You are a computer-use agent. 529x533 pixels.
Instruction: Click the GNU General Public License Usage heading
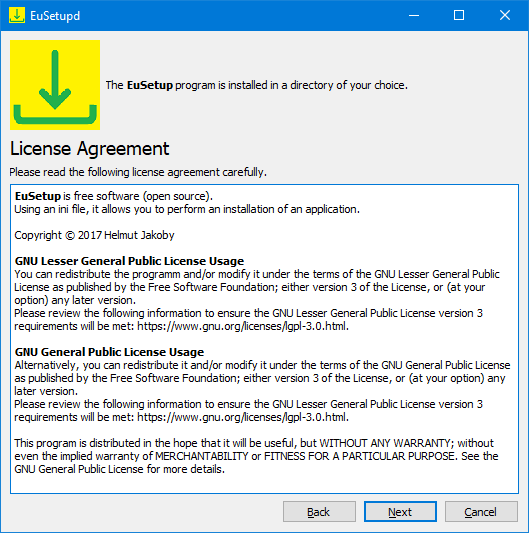pos(109,352)
